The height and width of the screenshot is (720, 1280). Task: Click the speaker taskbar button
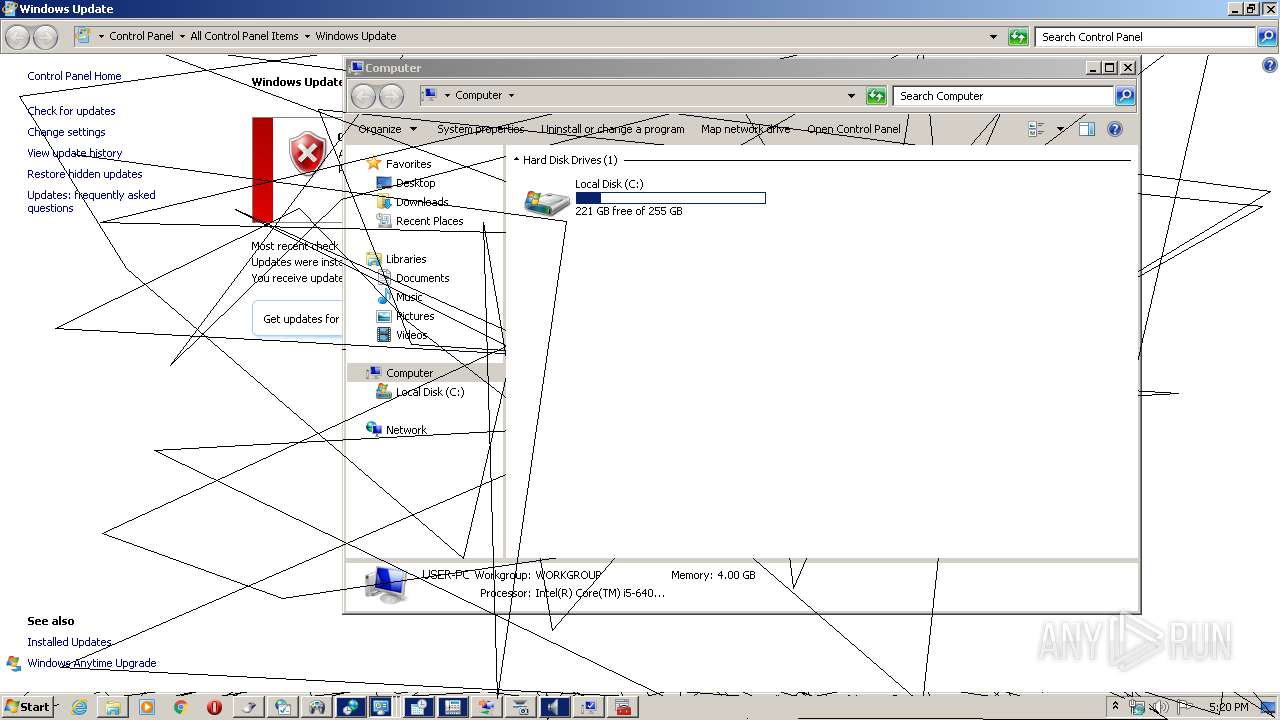(555, 707)
